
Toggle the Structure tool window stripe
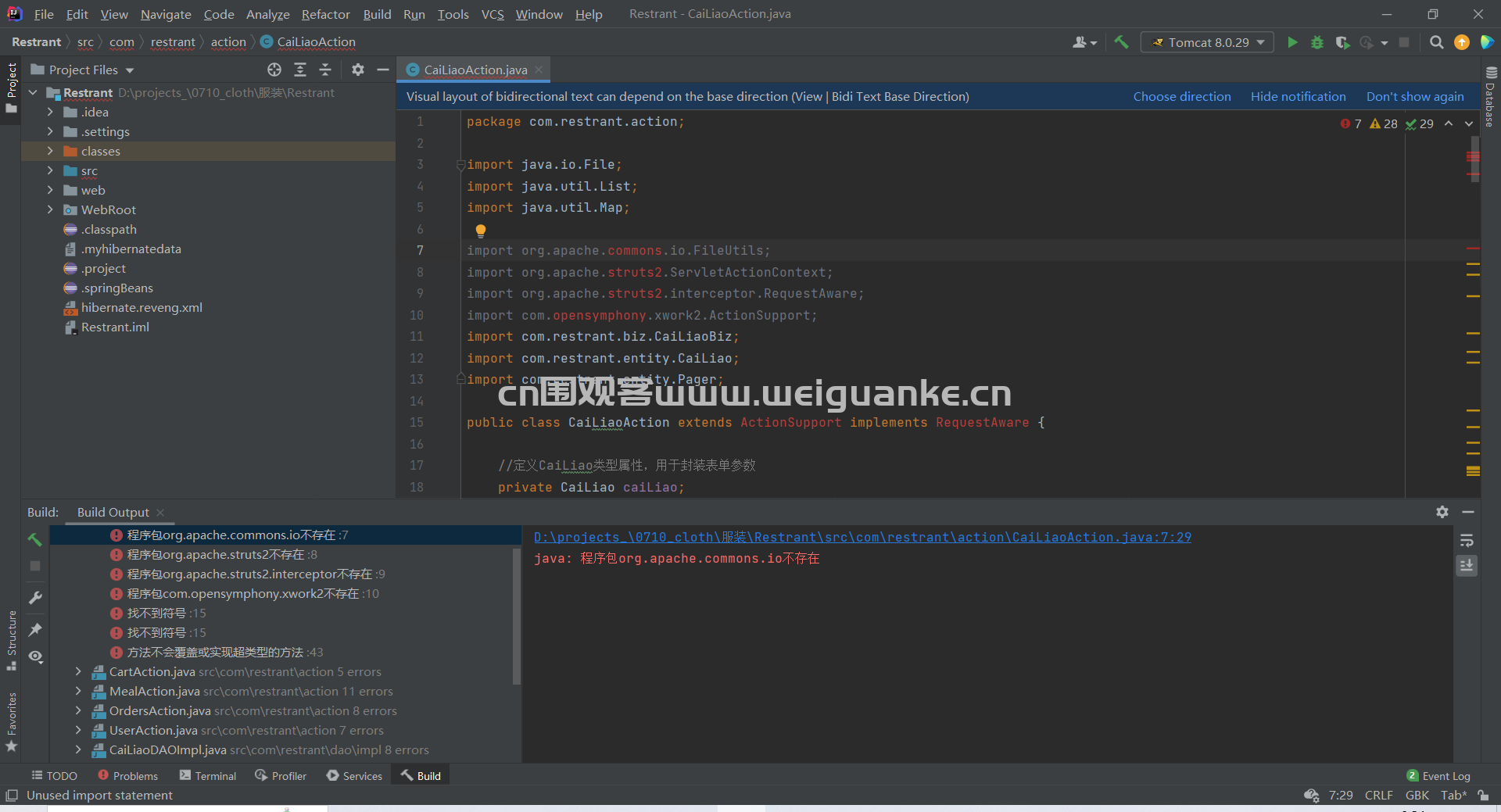(11, 640)
